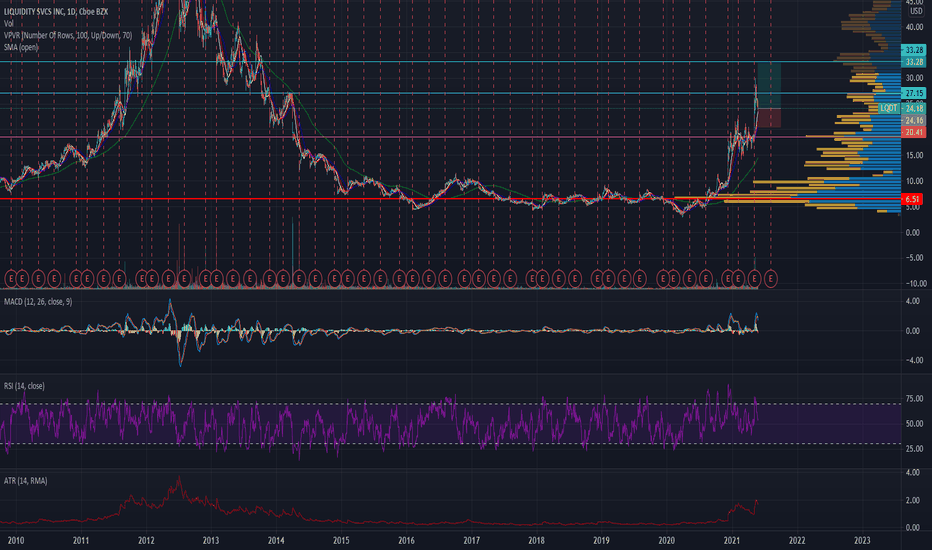Click the 40.00 value on price axis
The width and height of the screenshot is (932, 550).
click(x=914, y=27)
